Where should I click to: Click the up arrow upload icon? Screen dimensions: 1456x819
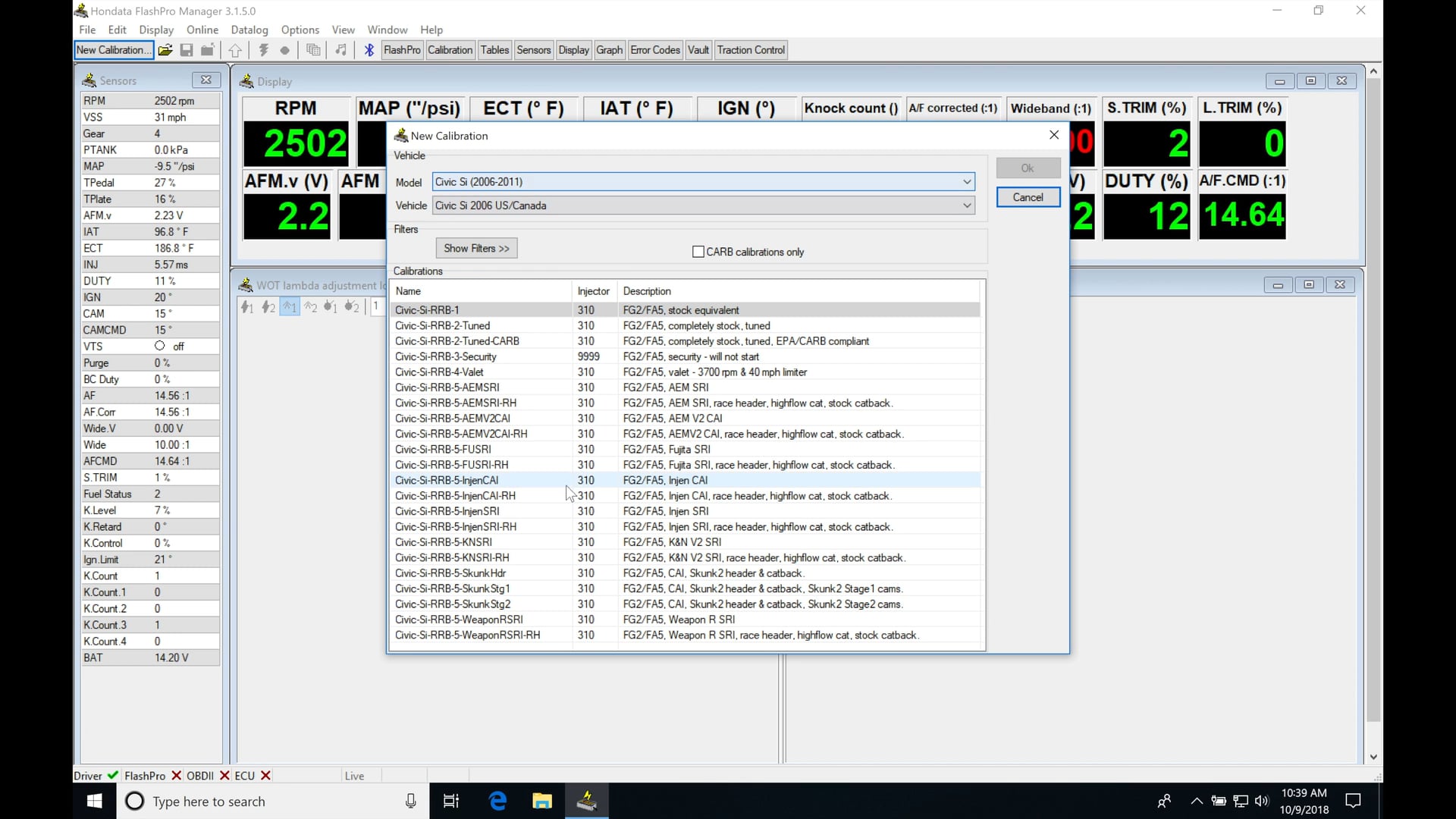(235, 50)
